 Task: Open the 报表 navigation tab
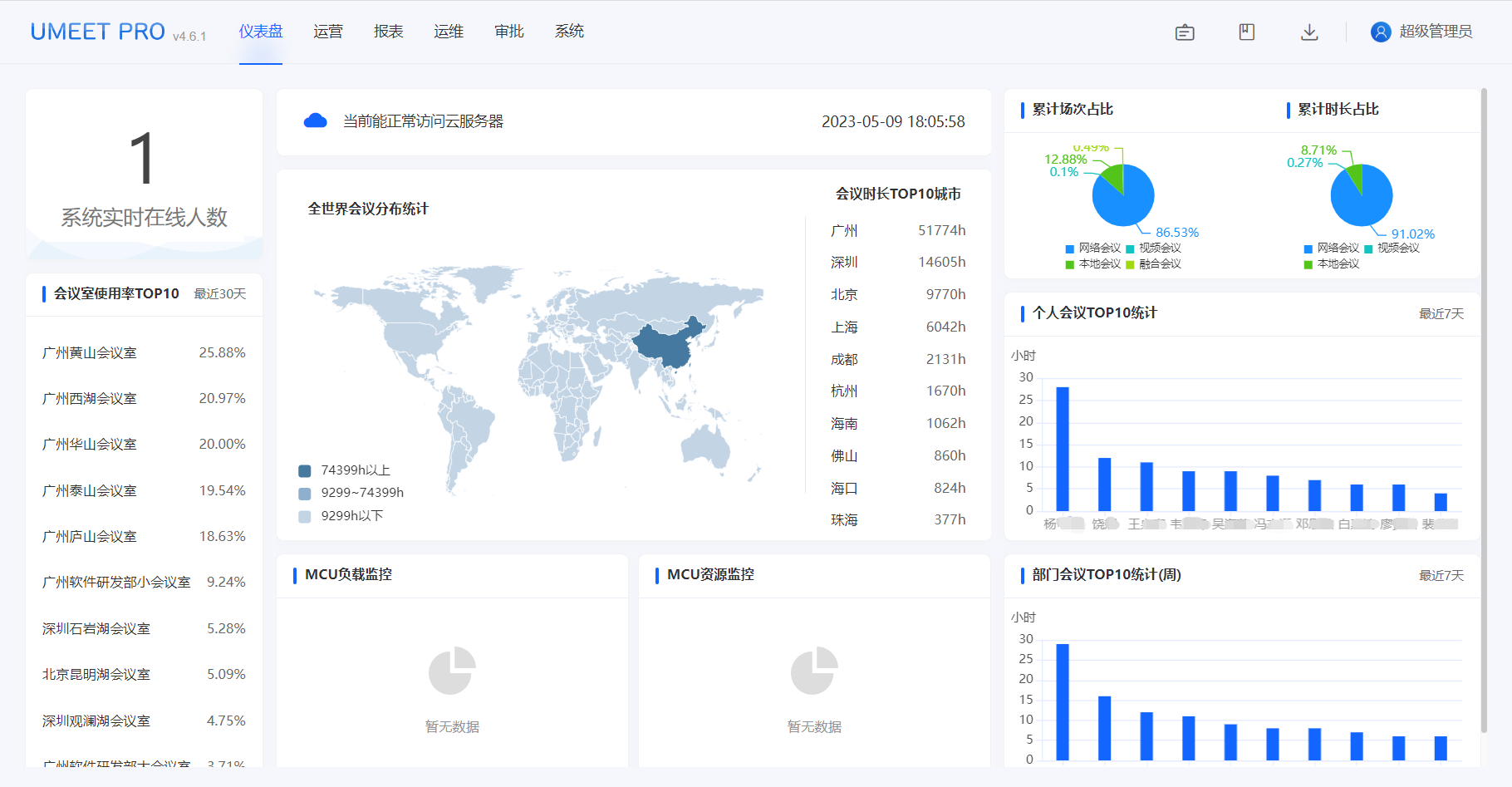point(388,32)
